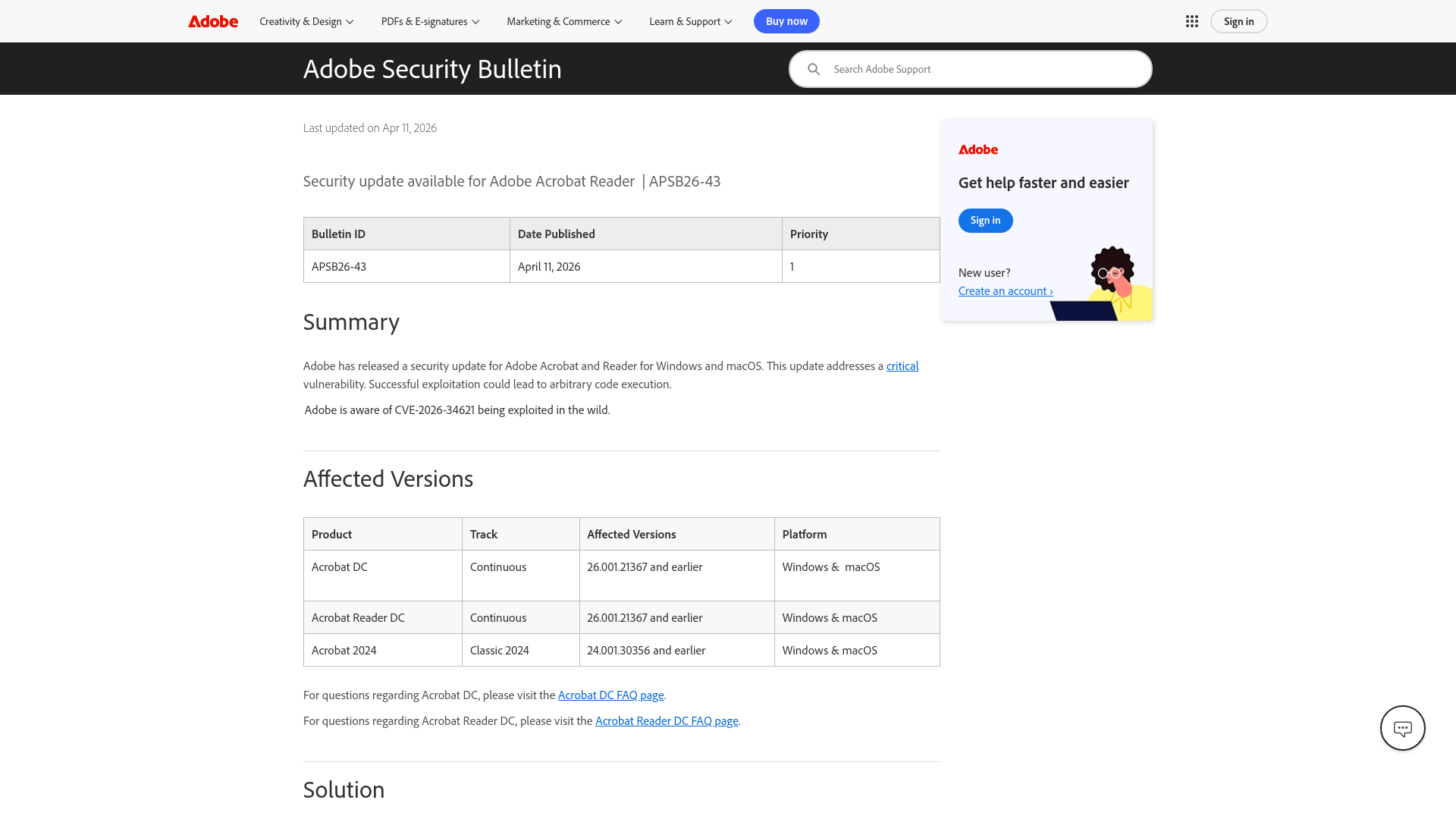1456x819 pixels.
Task: Open the chat support bubble icon
Action: (x=1402, y=727)
